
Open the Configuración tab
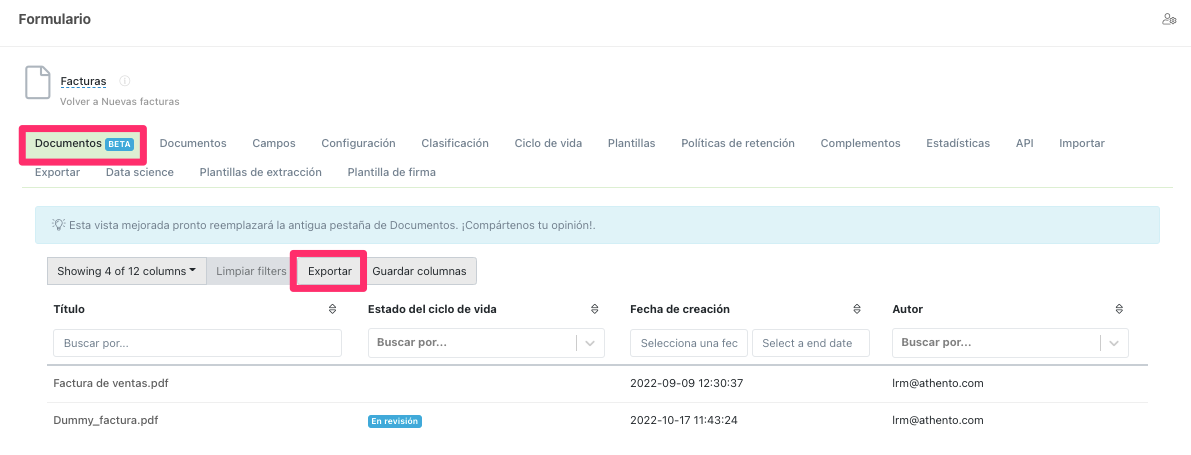(359, 143)
